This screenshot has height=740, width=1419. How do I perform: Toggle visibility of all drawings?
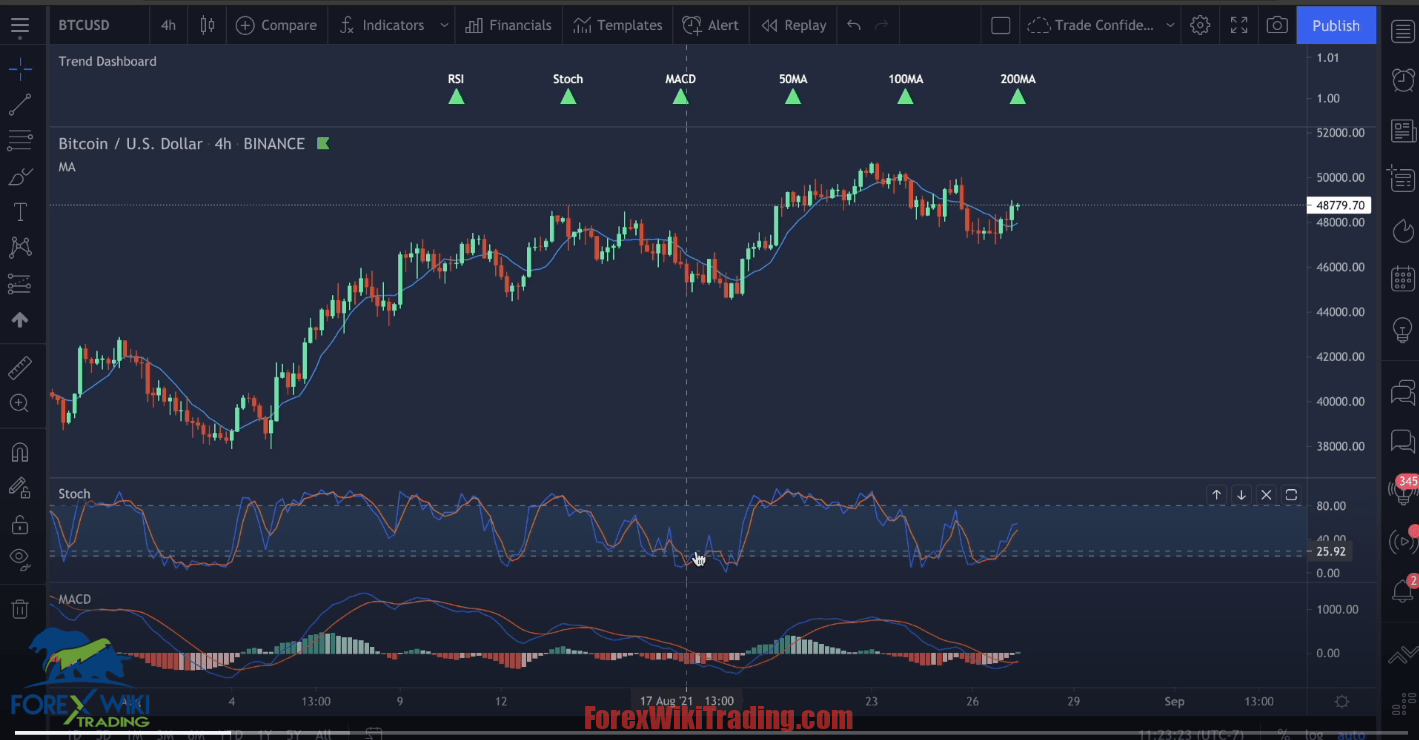point(20,559)
